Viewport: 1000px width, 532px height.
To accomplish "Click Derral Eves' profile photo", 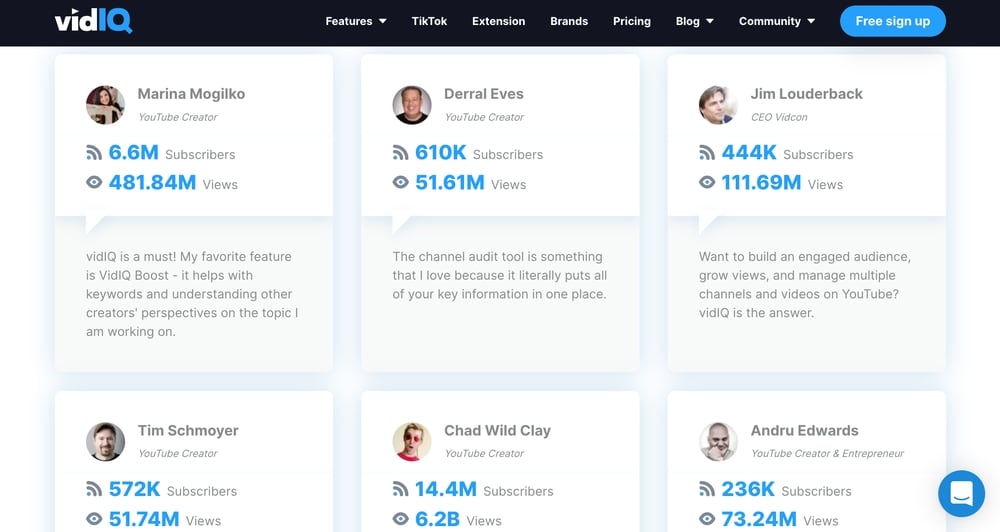I will tap(412, 105).
